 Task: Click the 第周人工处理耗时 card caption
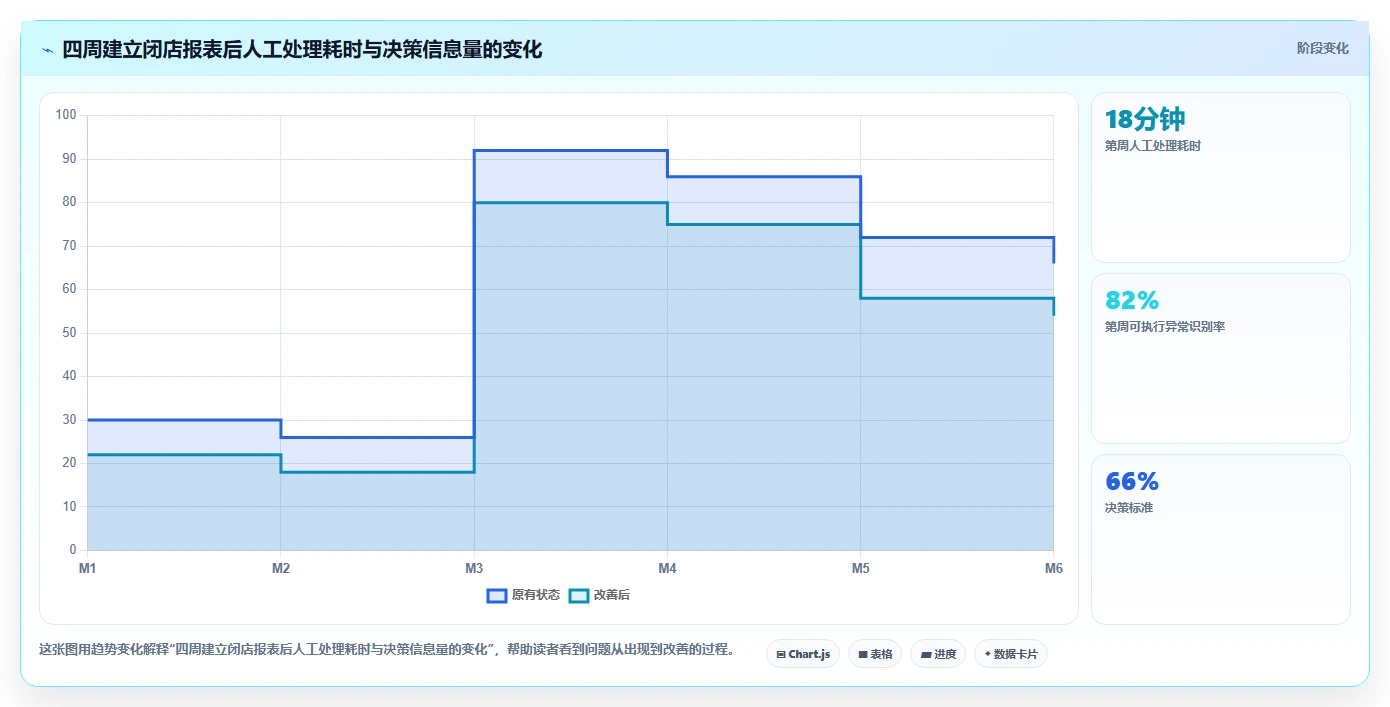click(1152, 146)
